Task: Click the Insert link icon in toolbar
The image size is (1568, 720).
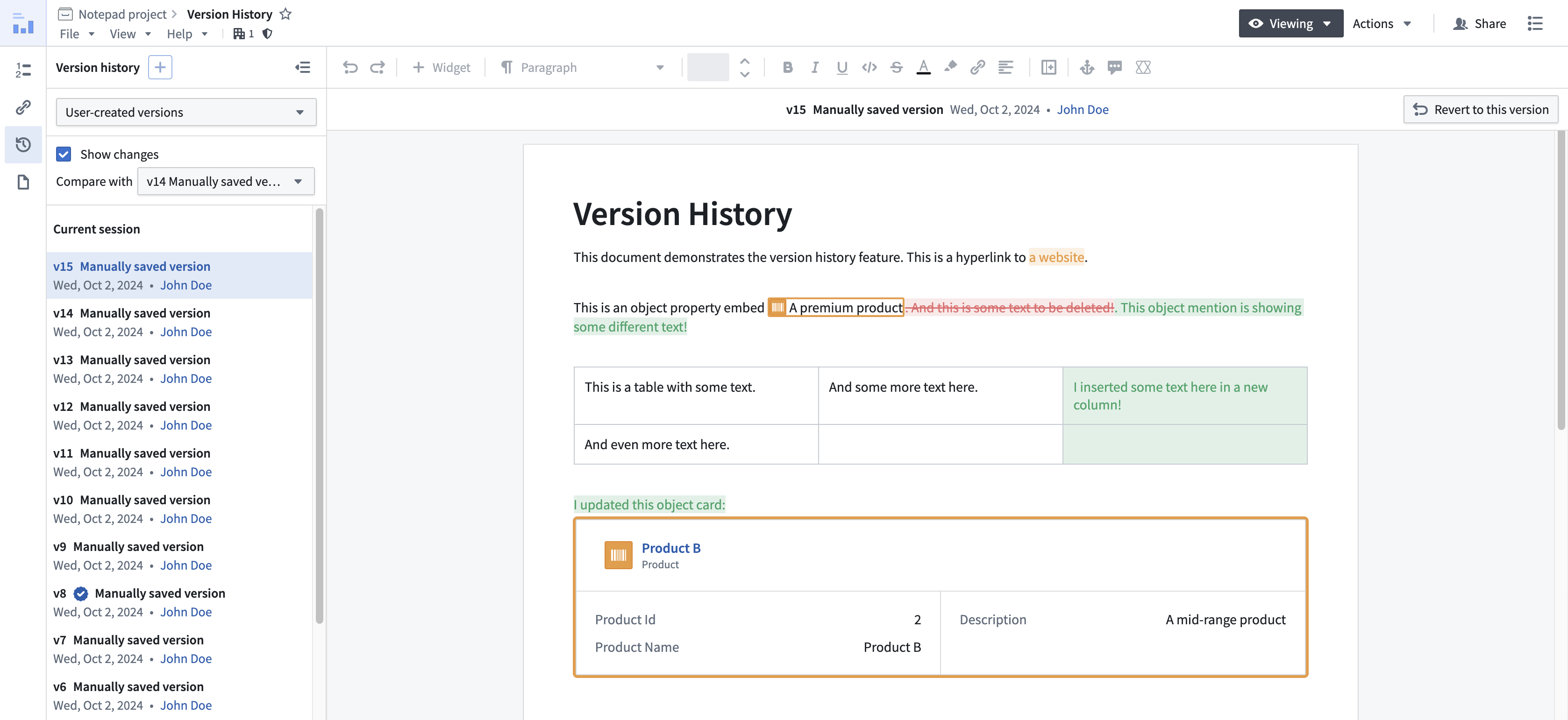Action: click(977, 68)
